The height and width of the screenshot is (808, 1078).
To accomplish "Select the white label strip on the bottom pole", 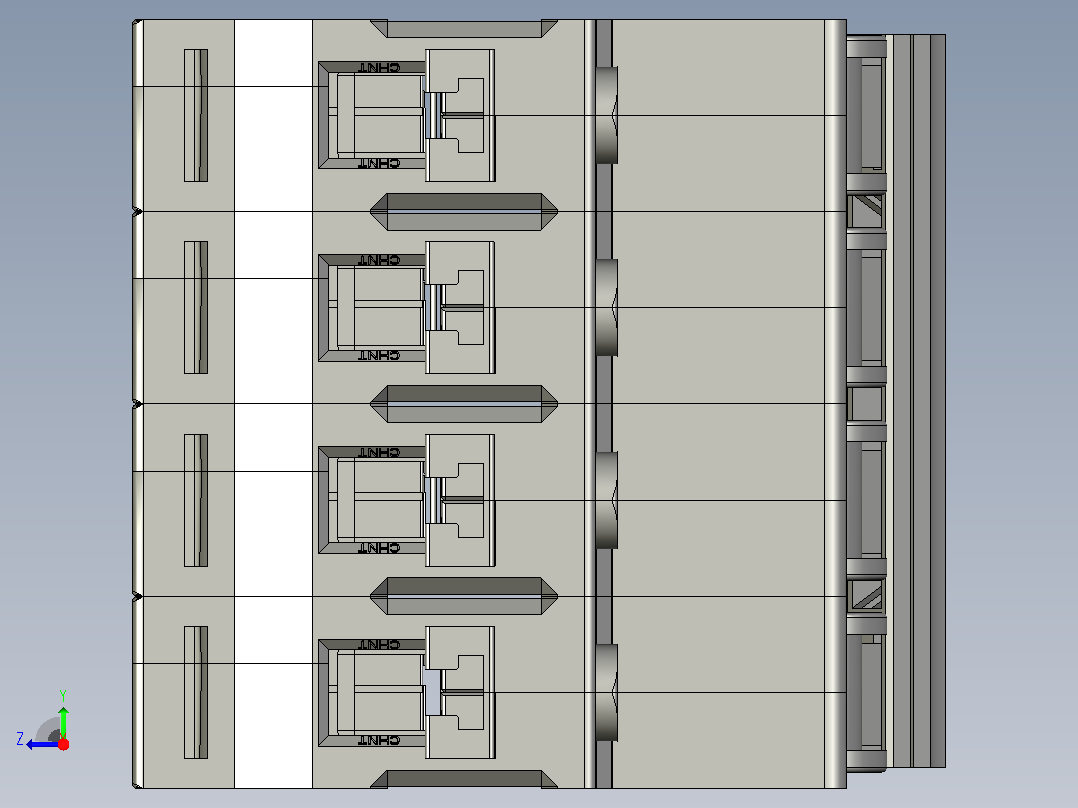I will (x=274, y=692).
